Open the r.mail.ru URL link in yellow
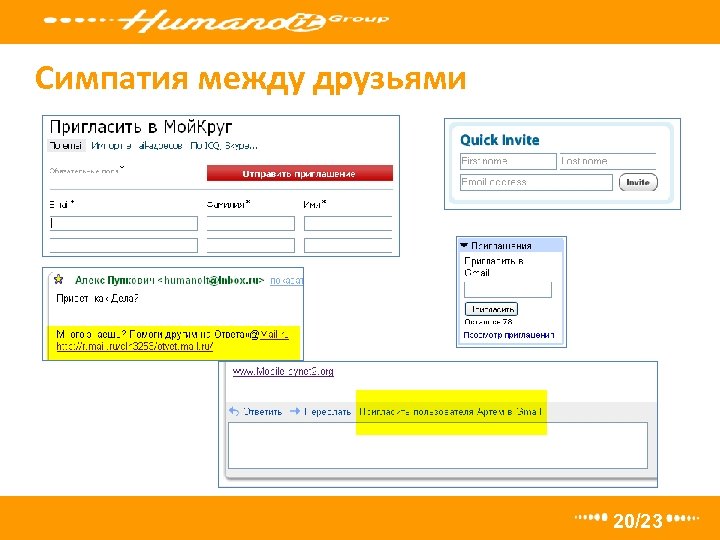720x540 pixels. click(135, 346)
